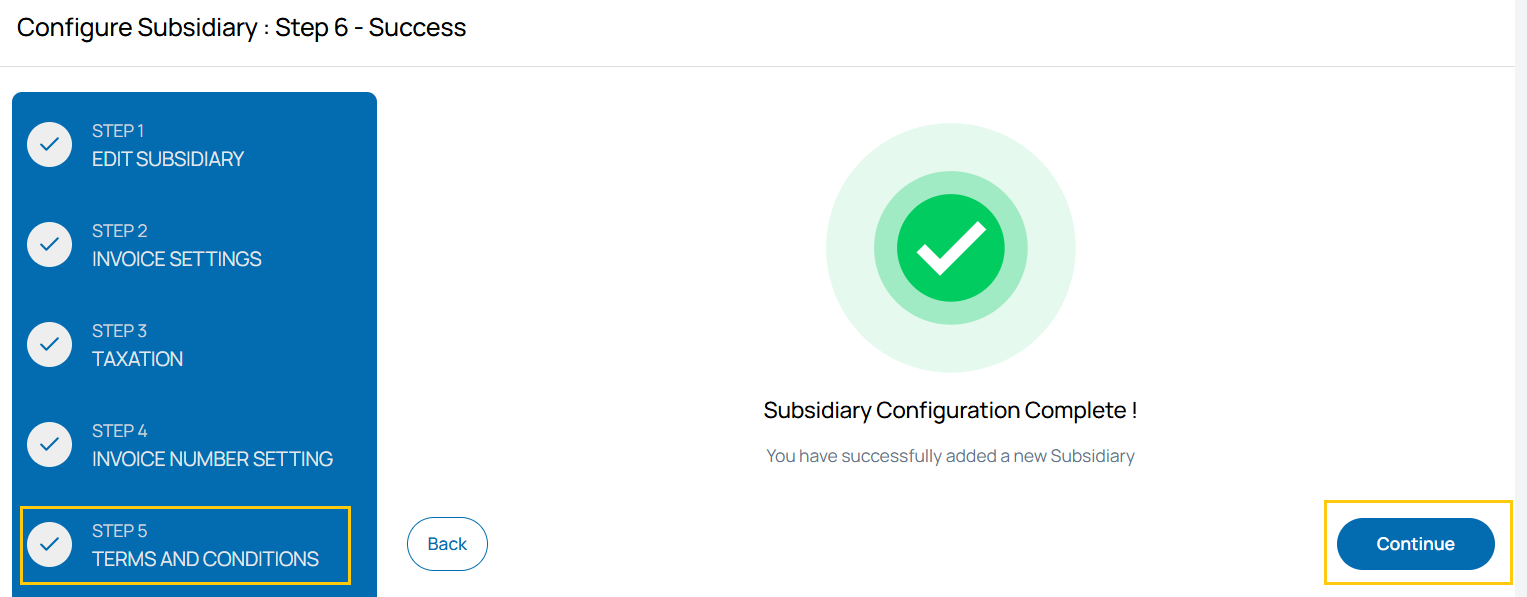
Task: Click the successfully added Subsidiary message
Action: pyautogui.click(x=950, y=456)
